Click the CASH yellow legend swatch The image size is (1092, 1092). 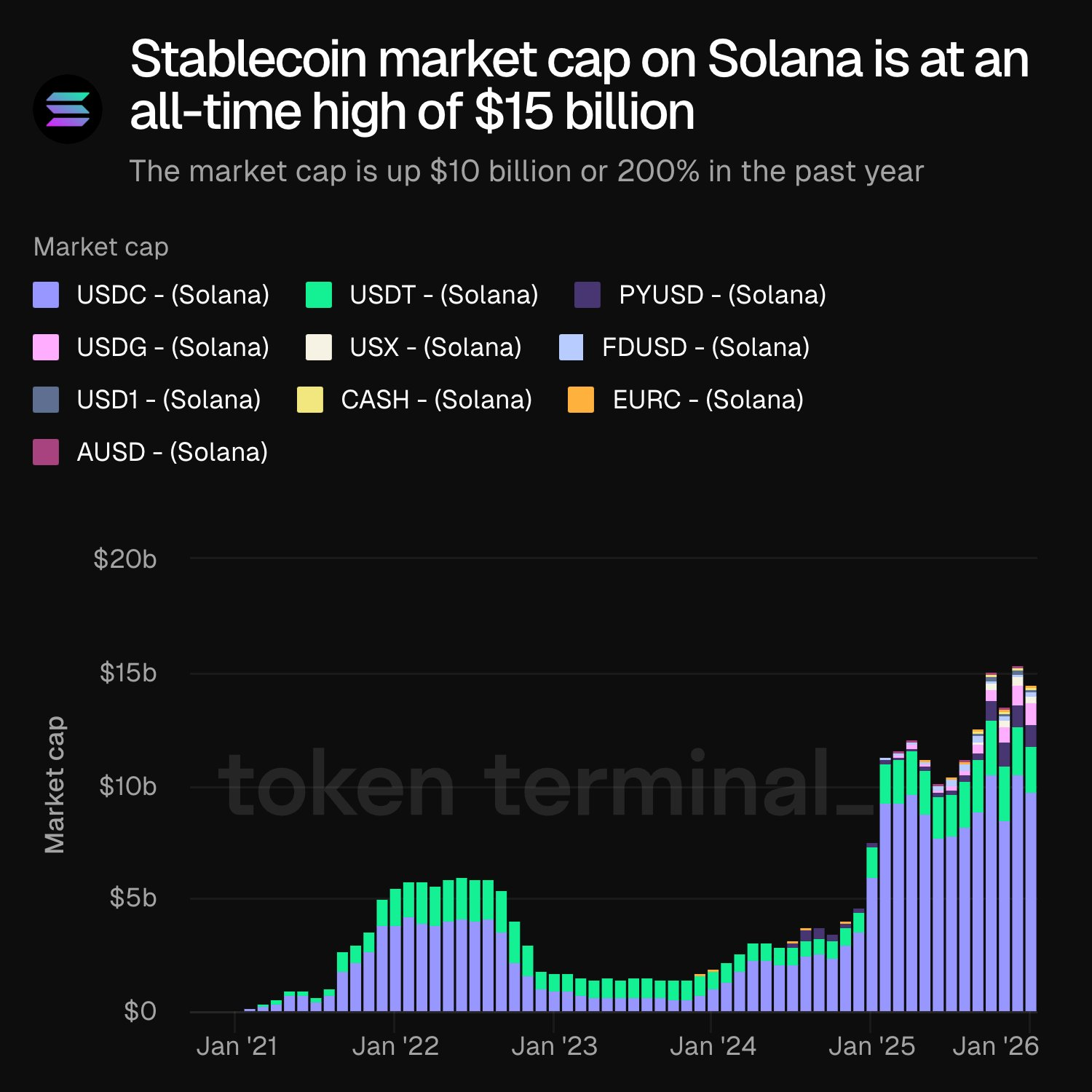[310, 400]
